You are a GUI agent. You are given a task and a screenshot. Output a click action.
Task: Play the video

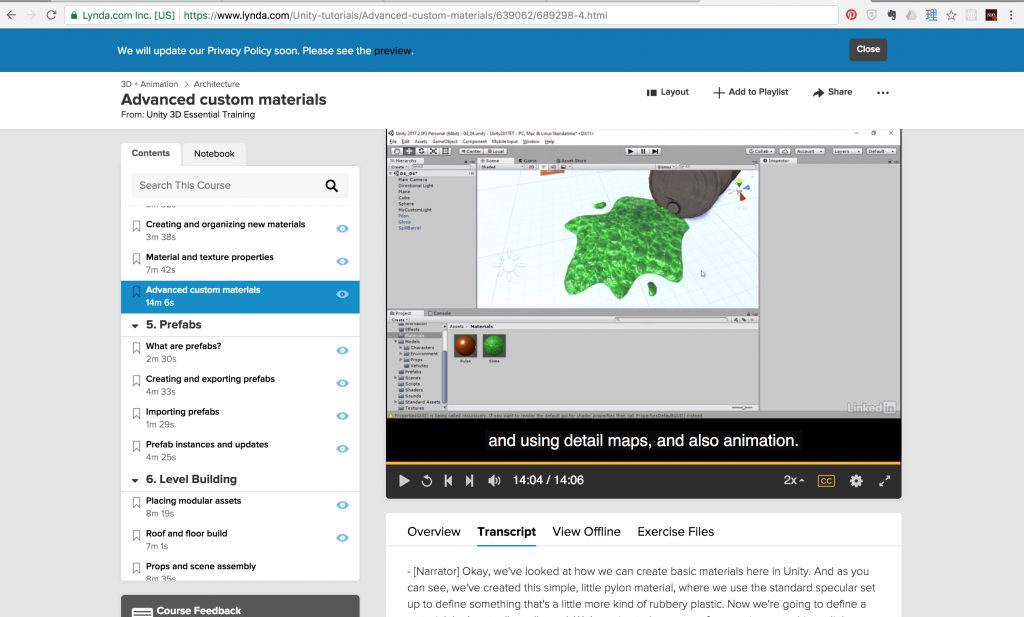pos(404,481)
